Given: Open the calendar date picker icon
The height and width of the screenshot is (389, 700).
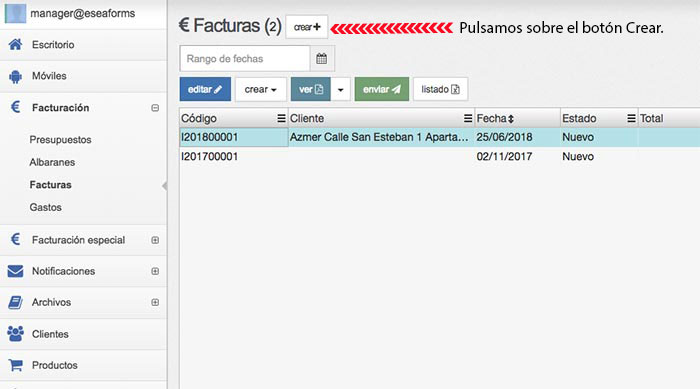Looking at the screenshot, I should coord(321,59).
